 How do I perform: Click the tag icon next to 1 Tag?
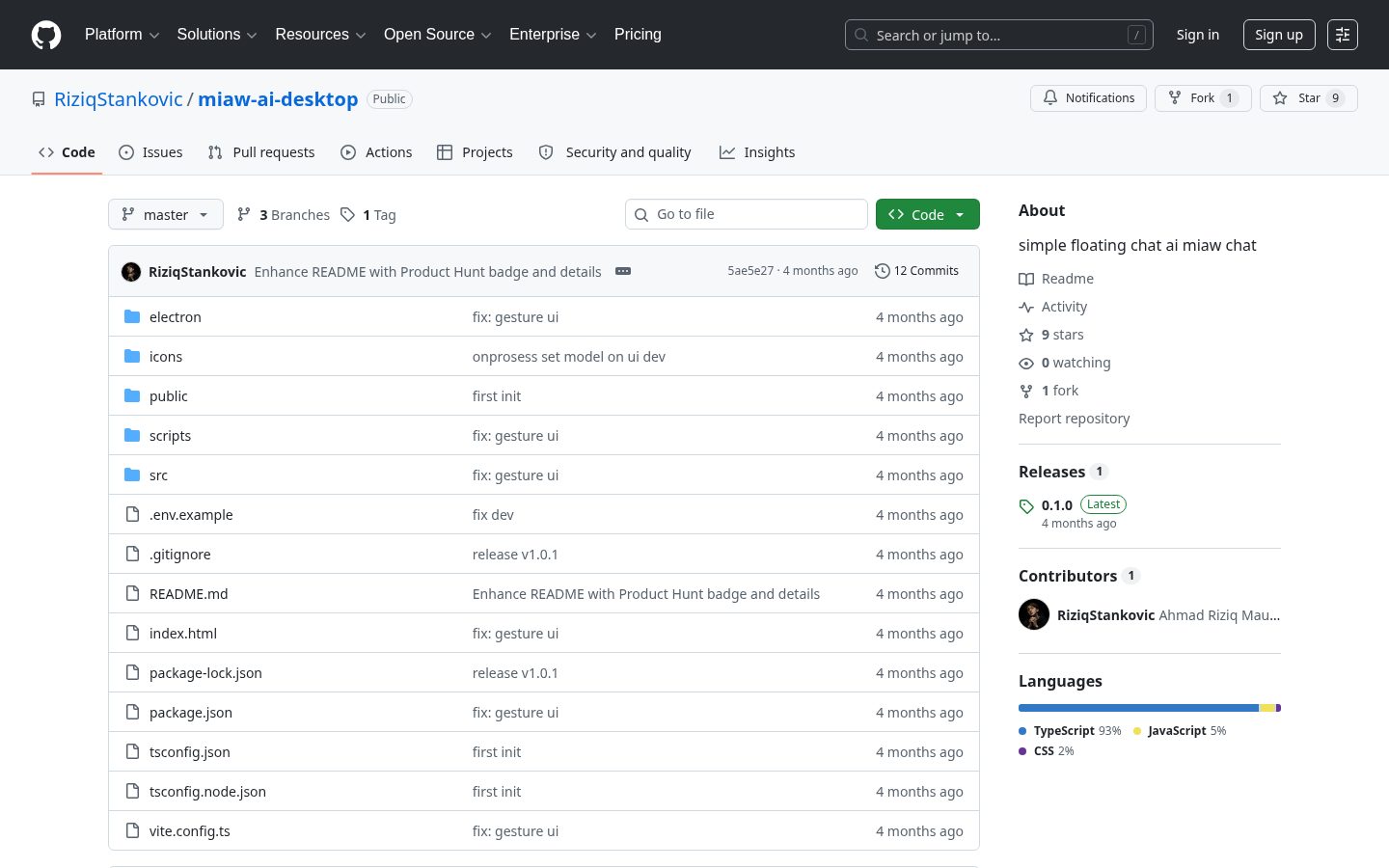347,214
